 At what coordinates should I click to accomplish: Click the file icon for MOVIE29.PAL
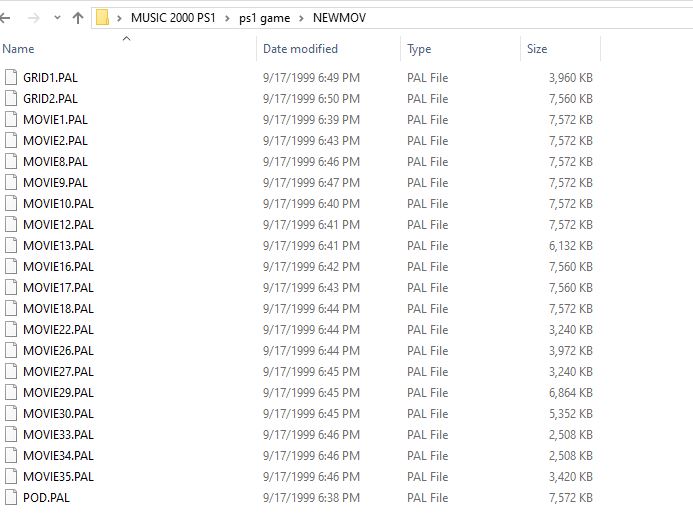click(x=11, y=392)
